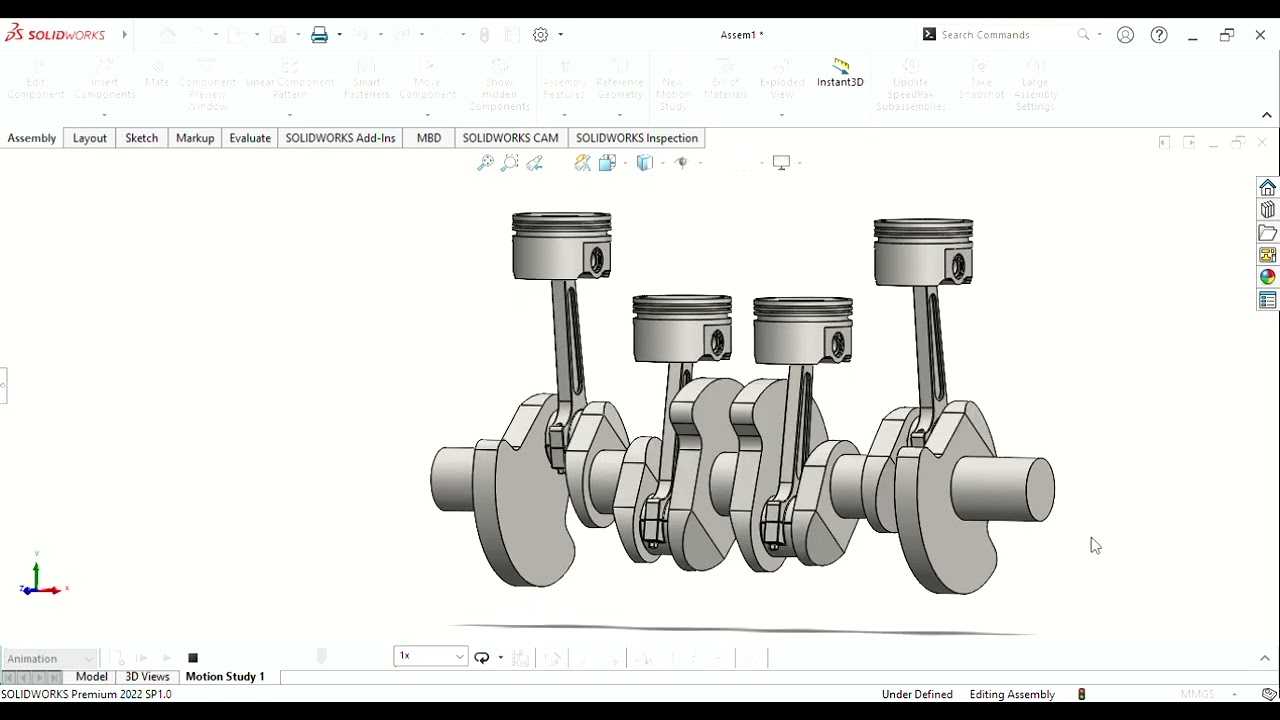Open Appearances color ball icon in task pane

1268,277
